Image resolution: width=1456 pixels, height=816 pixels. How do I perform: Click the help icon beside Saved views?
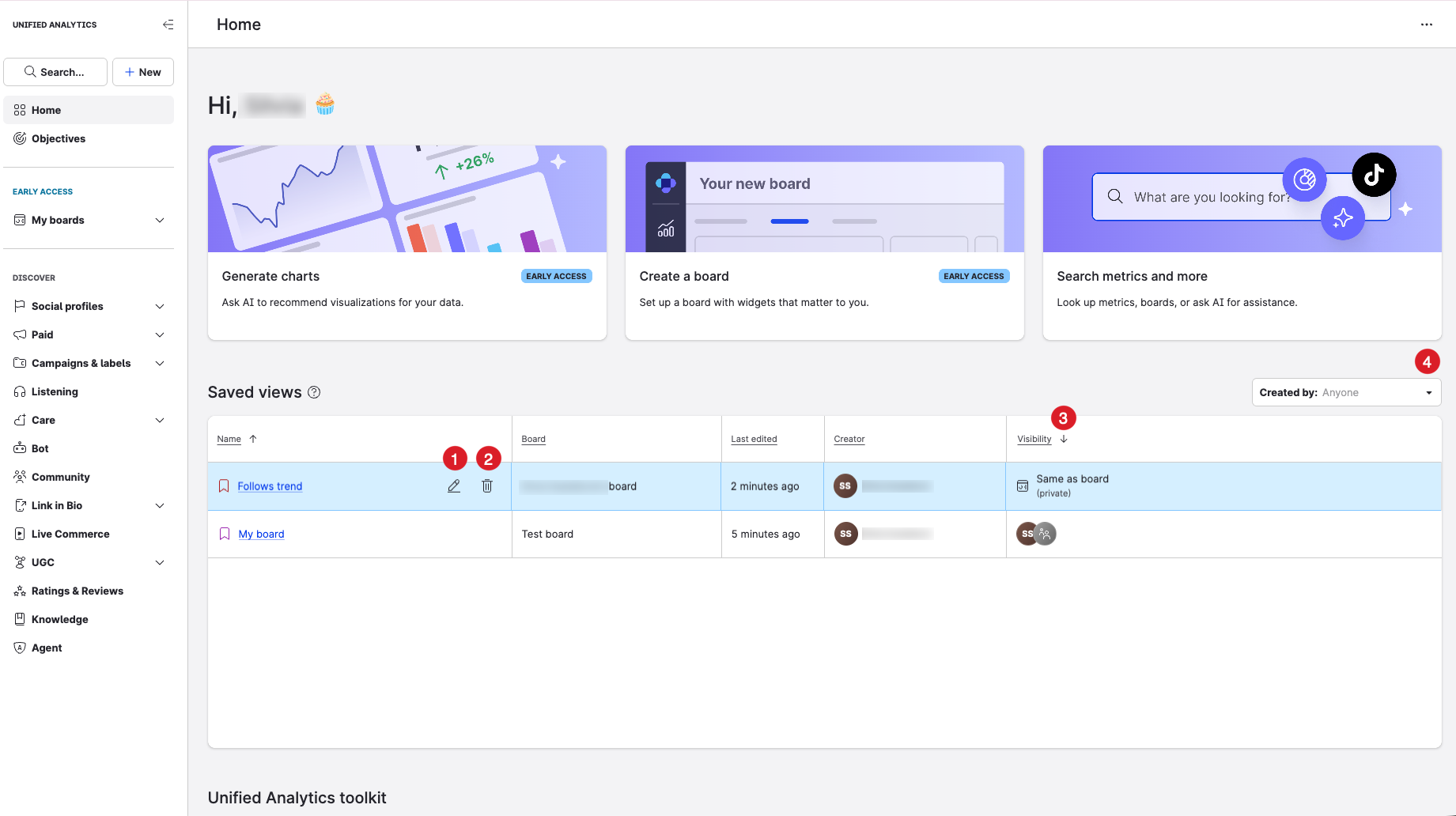coord(314,392)
